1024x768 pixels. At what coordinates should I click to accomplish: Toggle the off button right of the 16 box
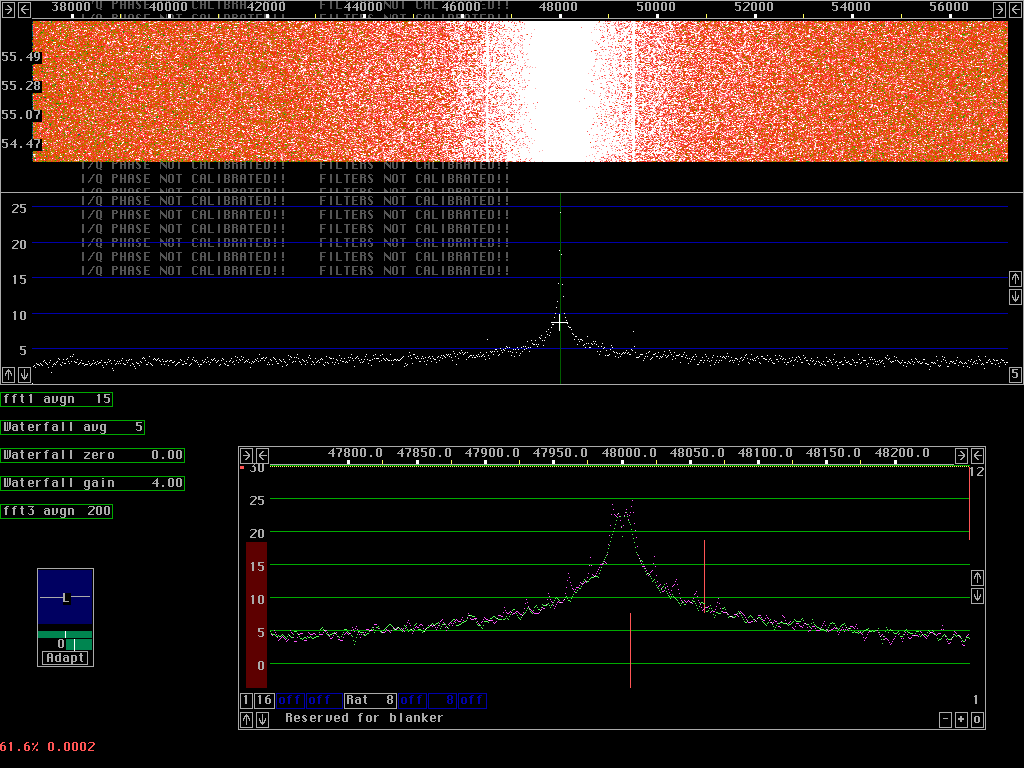point(290,701)
